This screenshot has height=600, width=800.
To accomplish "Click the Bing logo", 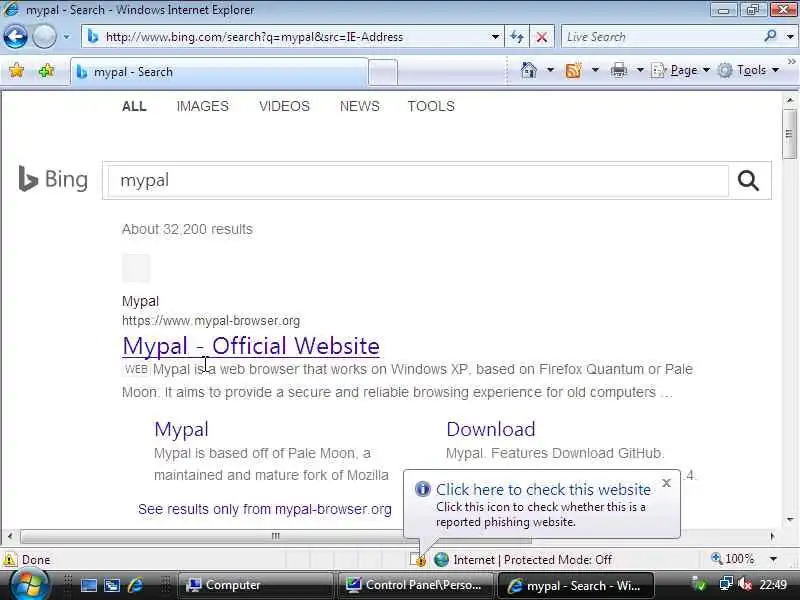I will [53, 179].
